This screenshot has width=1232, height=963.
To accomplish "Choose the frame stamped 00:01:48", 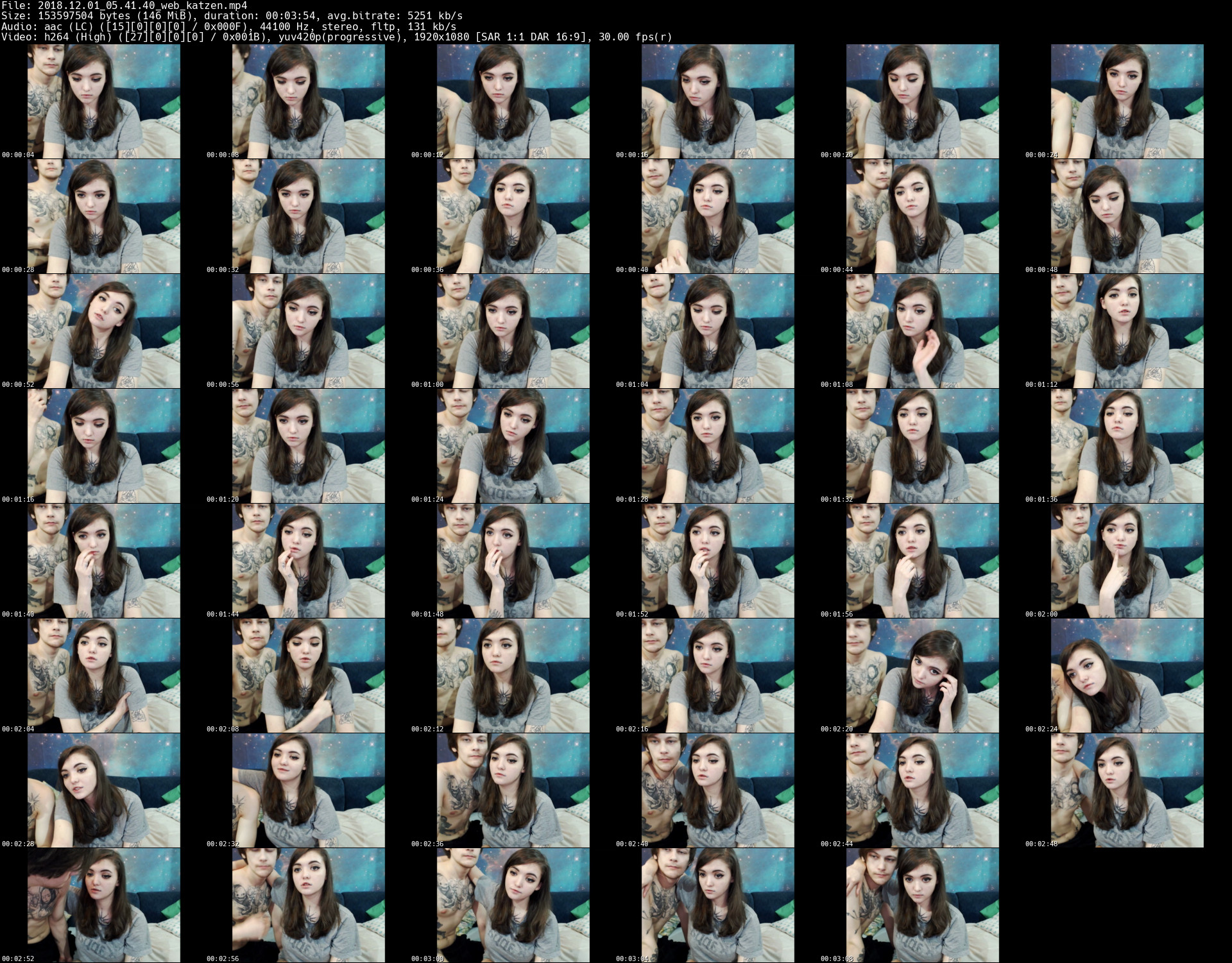I will (x=513, y=561).
